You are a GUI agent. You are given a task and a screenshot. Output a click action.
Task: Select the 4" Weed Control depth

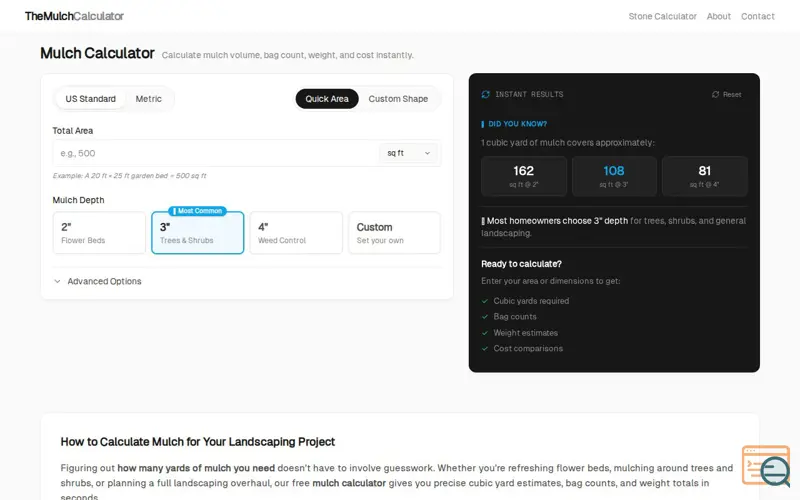[x=296, y=233]
